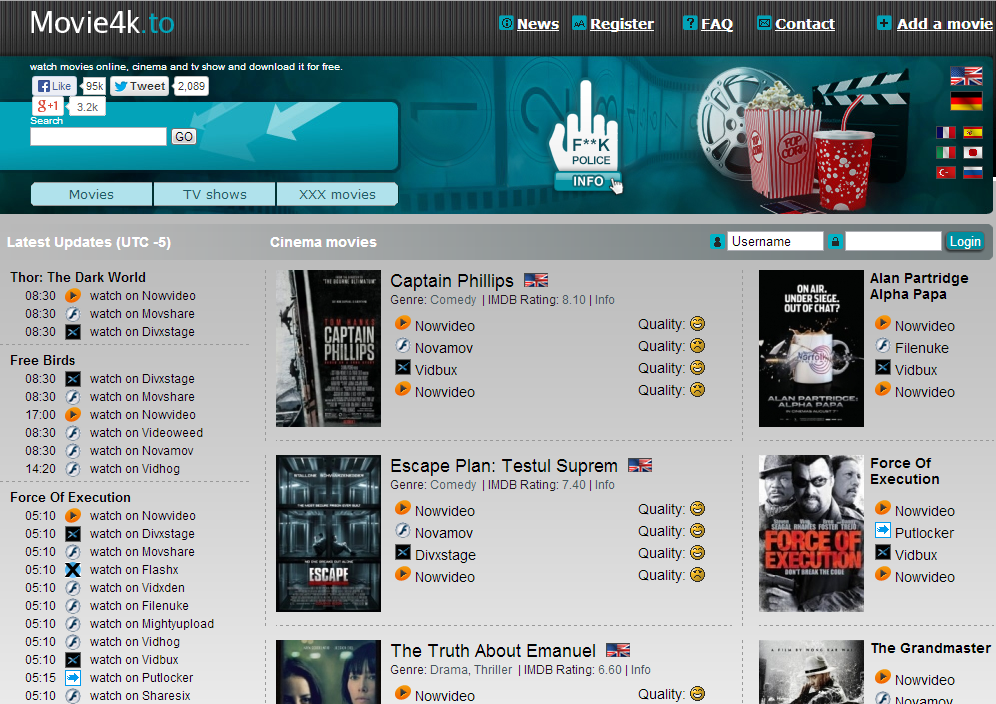Image resolution: width=996 pixels, height=704 pixels.
Task: Pick the Italian flag language option
Action: point(946,152)
